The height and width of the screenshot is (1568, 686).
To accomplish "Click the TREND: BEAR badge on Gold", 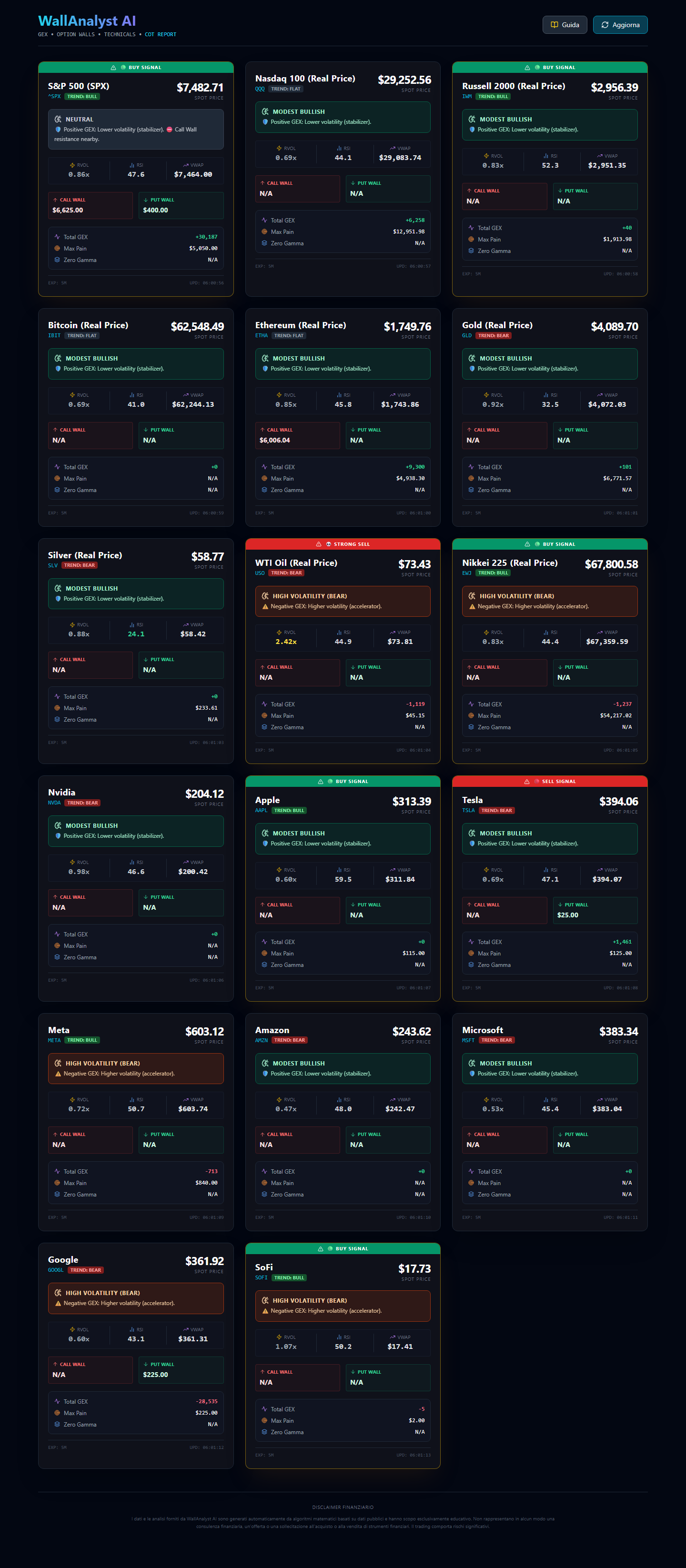I will (494, 336).
